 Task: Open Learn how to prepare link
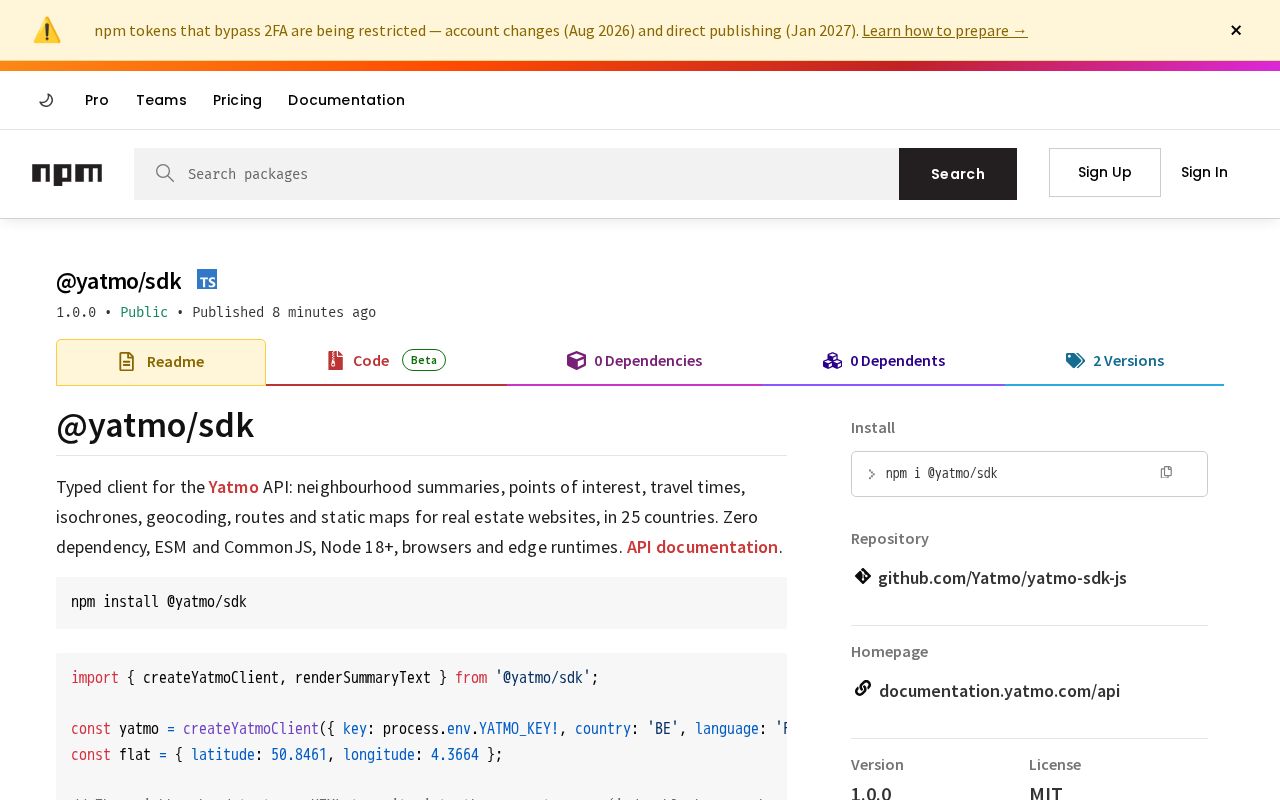944,30
